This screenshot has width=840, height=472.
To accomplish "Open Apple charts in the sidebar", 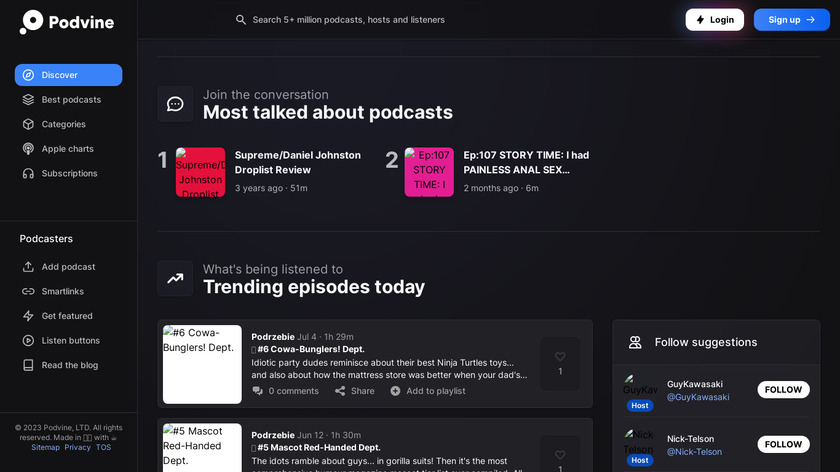I will coord(67,149).
